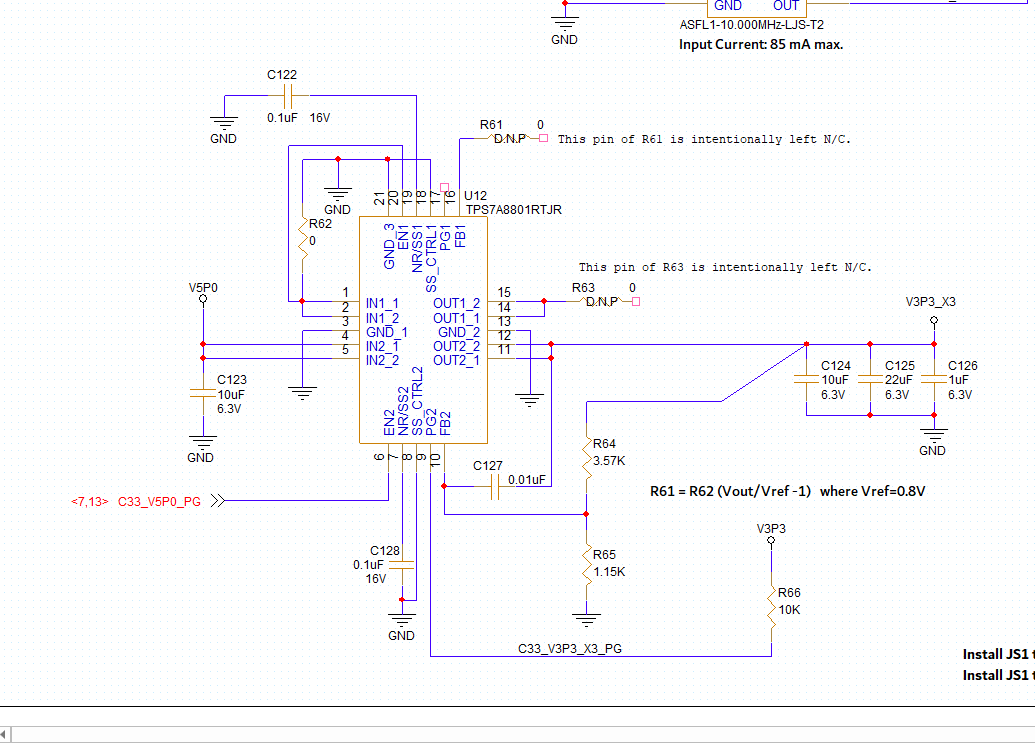
Task: Click pin name OUT2_2 on U12
Action: pyautogui.click(x=456, y=346)
